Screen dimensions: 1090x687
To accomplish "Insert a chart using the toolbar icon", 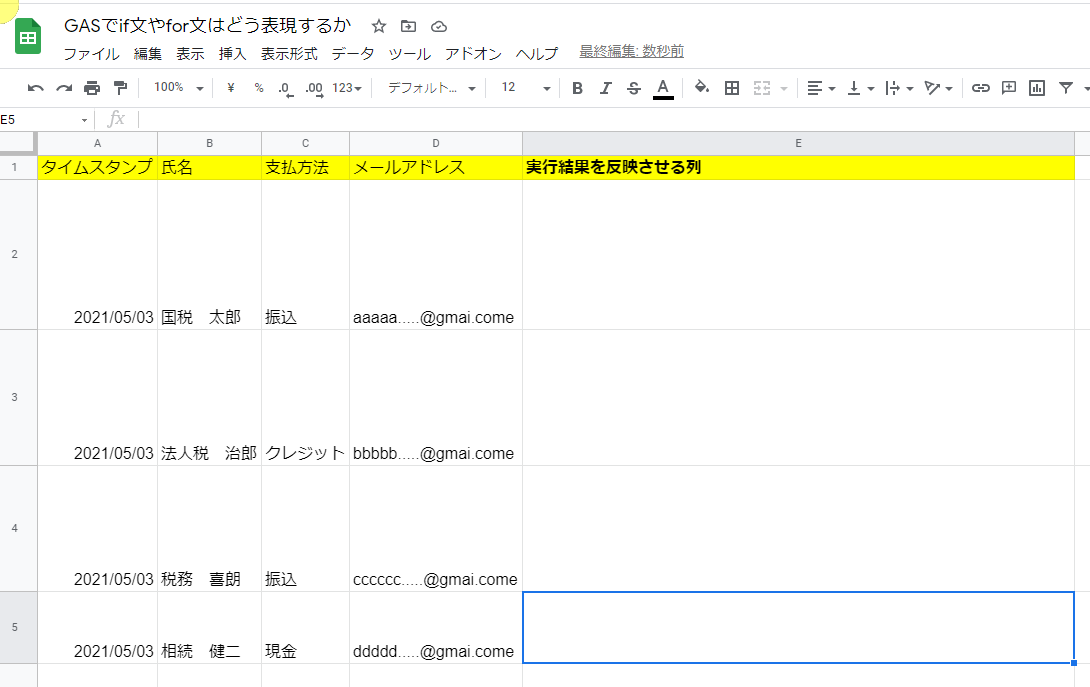I will [1037, 88].
